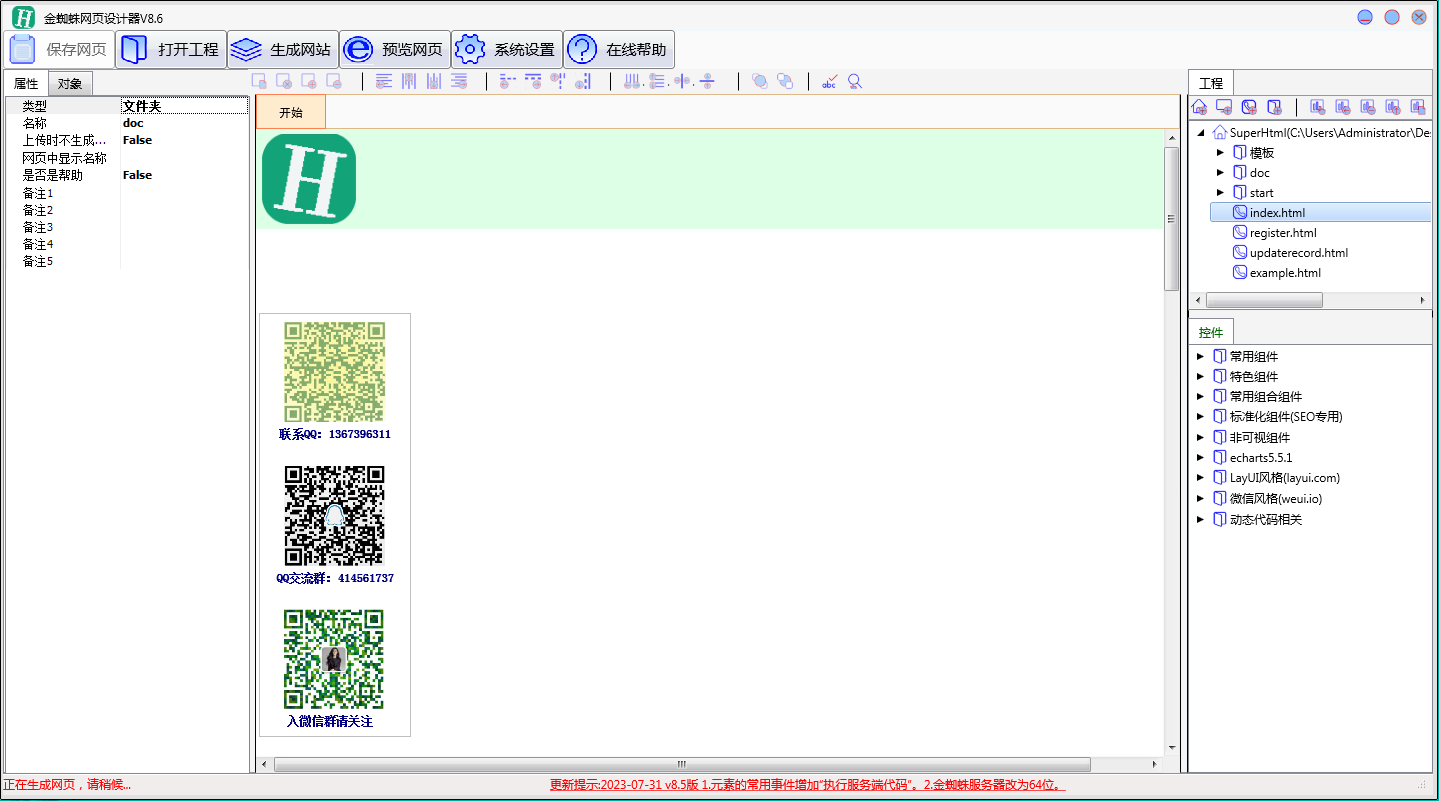The image size is (1439, 801).
Task: Select register.html in the project tree
Action: click(x=1283, y=233)
